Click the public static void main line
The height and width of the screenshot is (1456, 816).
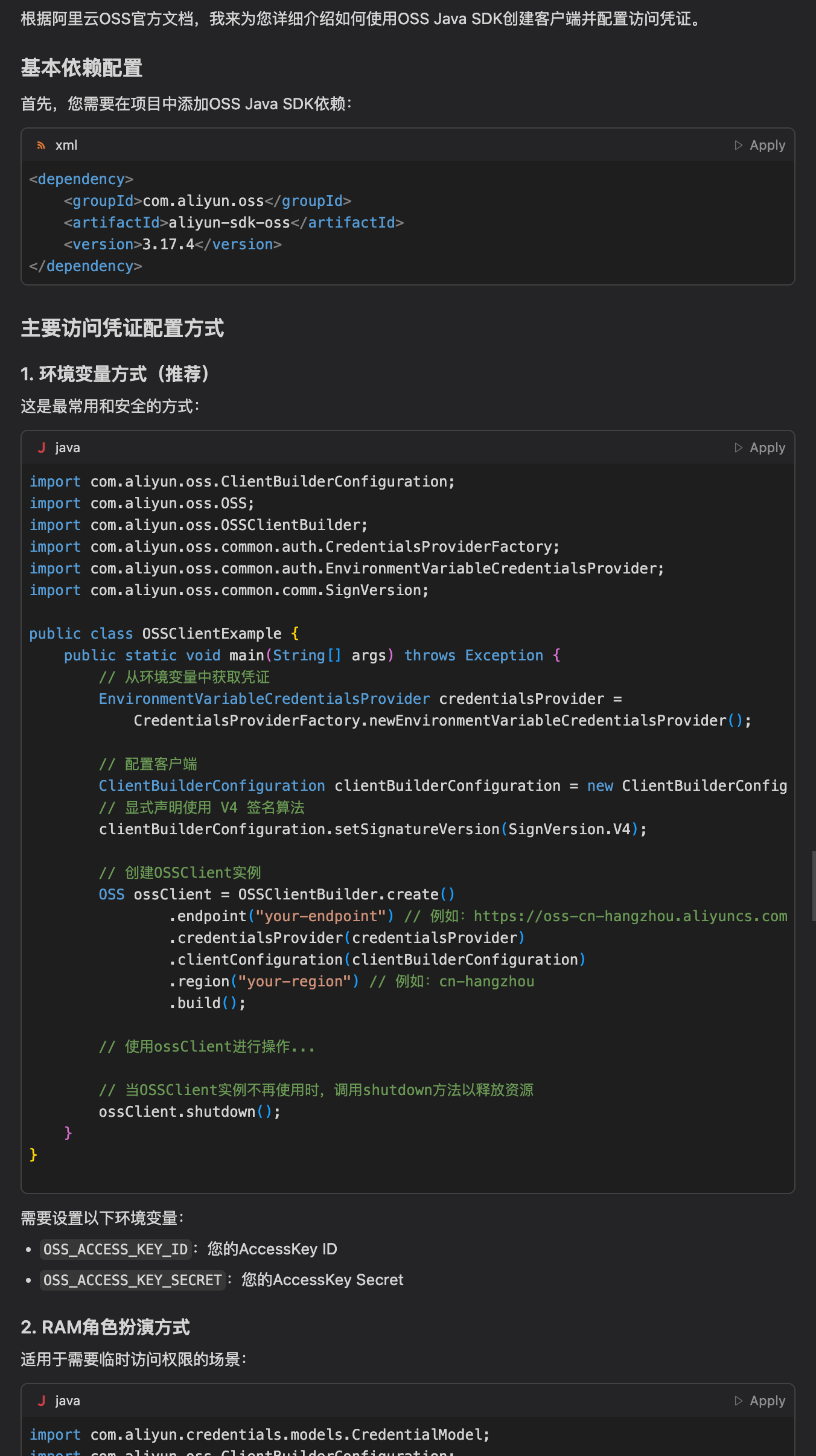pos(312,656)
